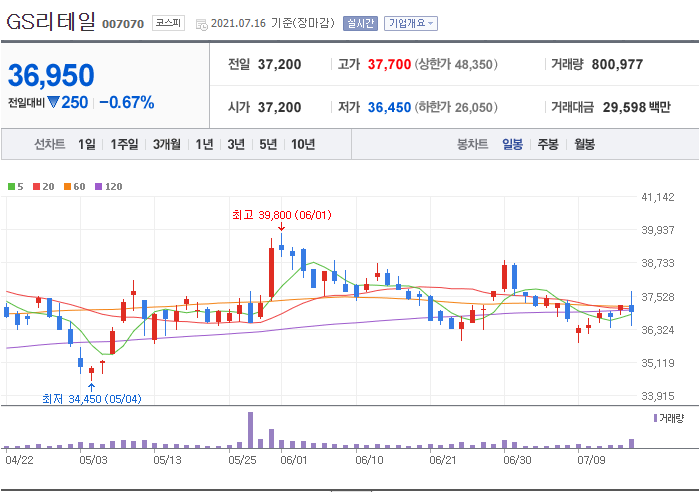Click the 하한가 26,050 text

[x=456, y=107]
